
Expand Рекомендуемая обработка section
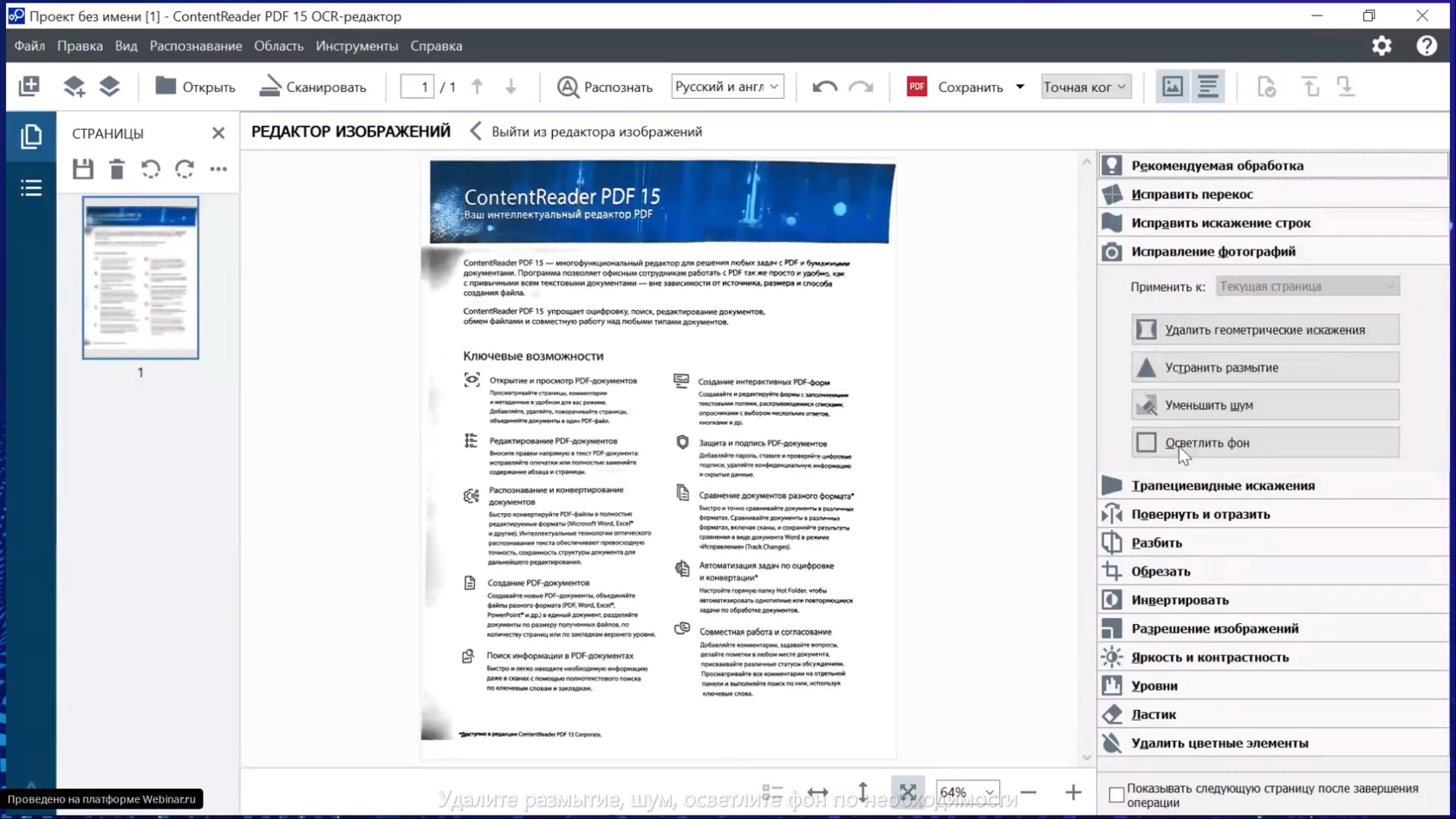[1273, 166]
